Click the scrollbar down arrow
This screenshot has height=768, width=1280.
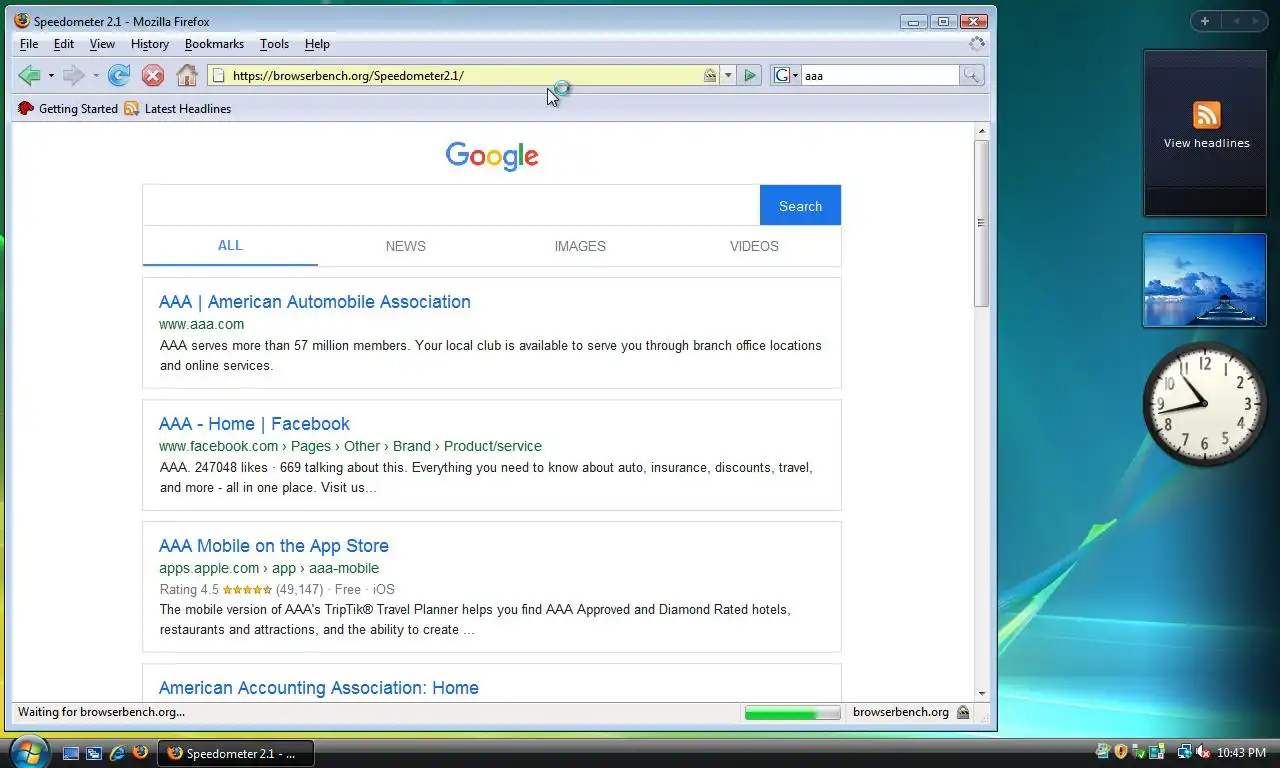982,693
